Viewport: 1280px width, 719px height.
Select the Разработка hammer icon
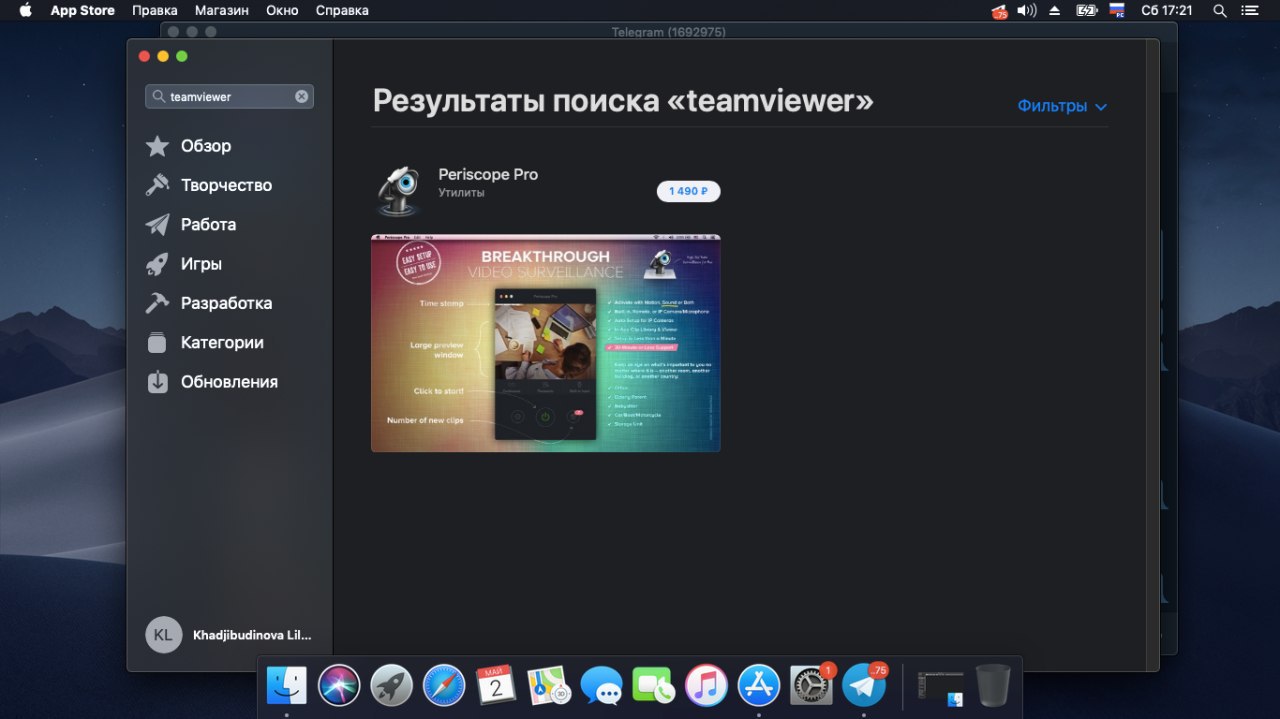click(157, 303)
